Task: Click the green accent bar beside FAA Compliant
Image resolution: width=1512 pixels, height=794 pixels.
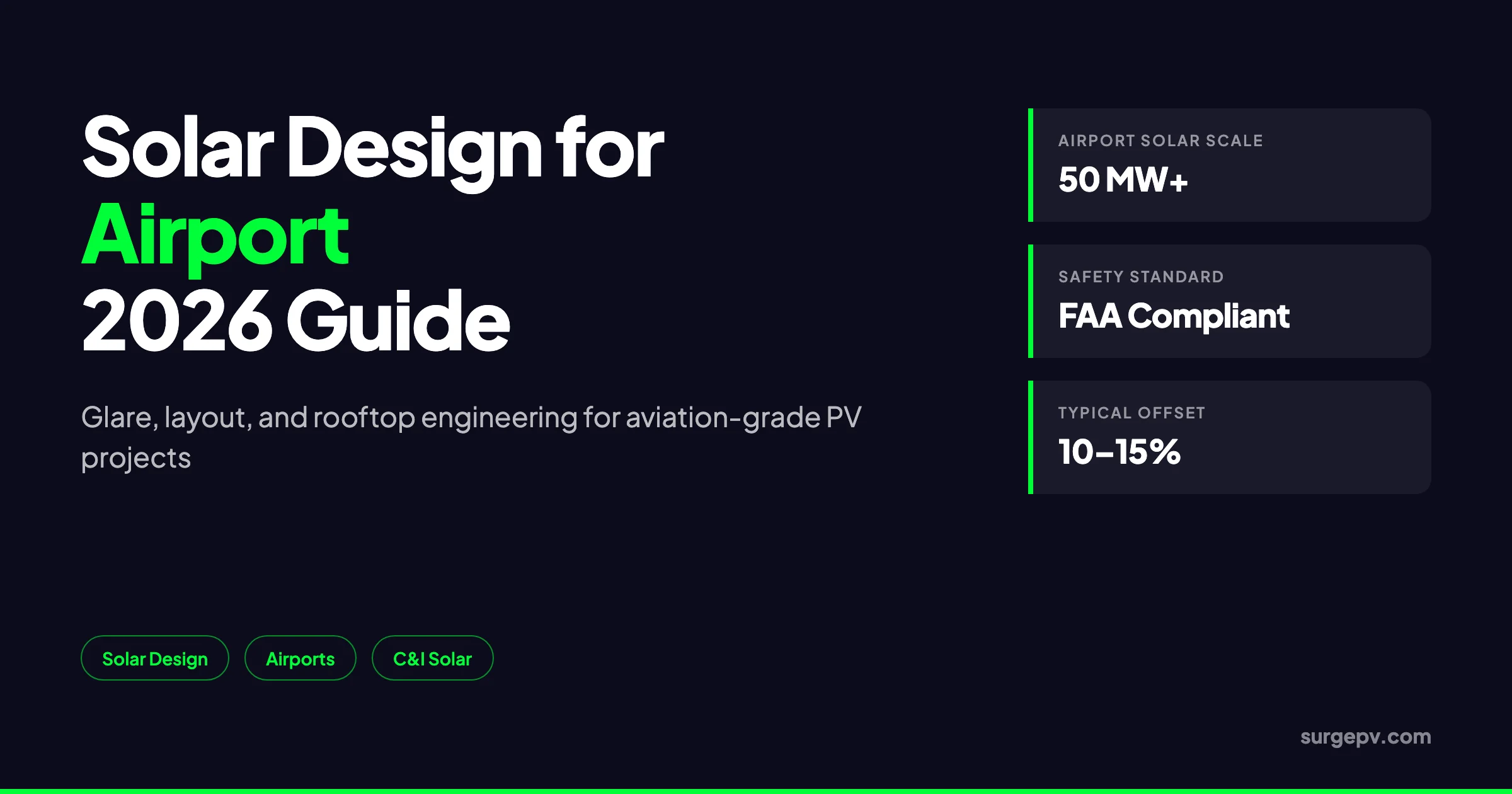Action: [x=1031, y=301]
